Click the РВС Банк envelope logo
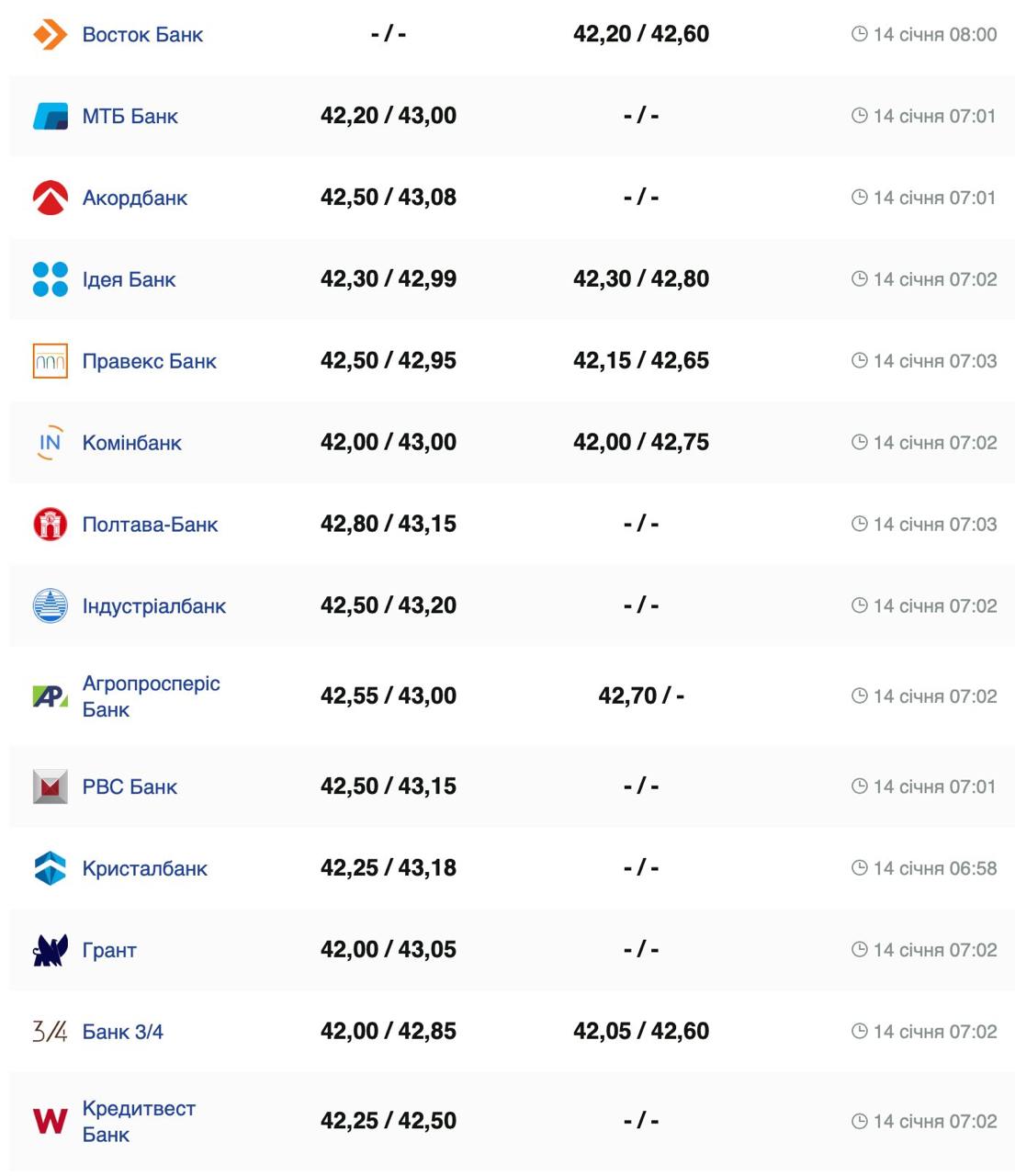This screenshot has height=1176, width=1015. coord(50,787)
